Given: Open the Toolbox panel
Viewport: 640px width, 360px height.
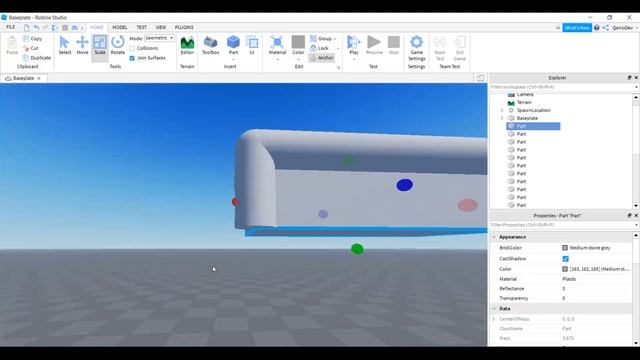Looking at the screenshot, I should (x=211, y=45).
